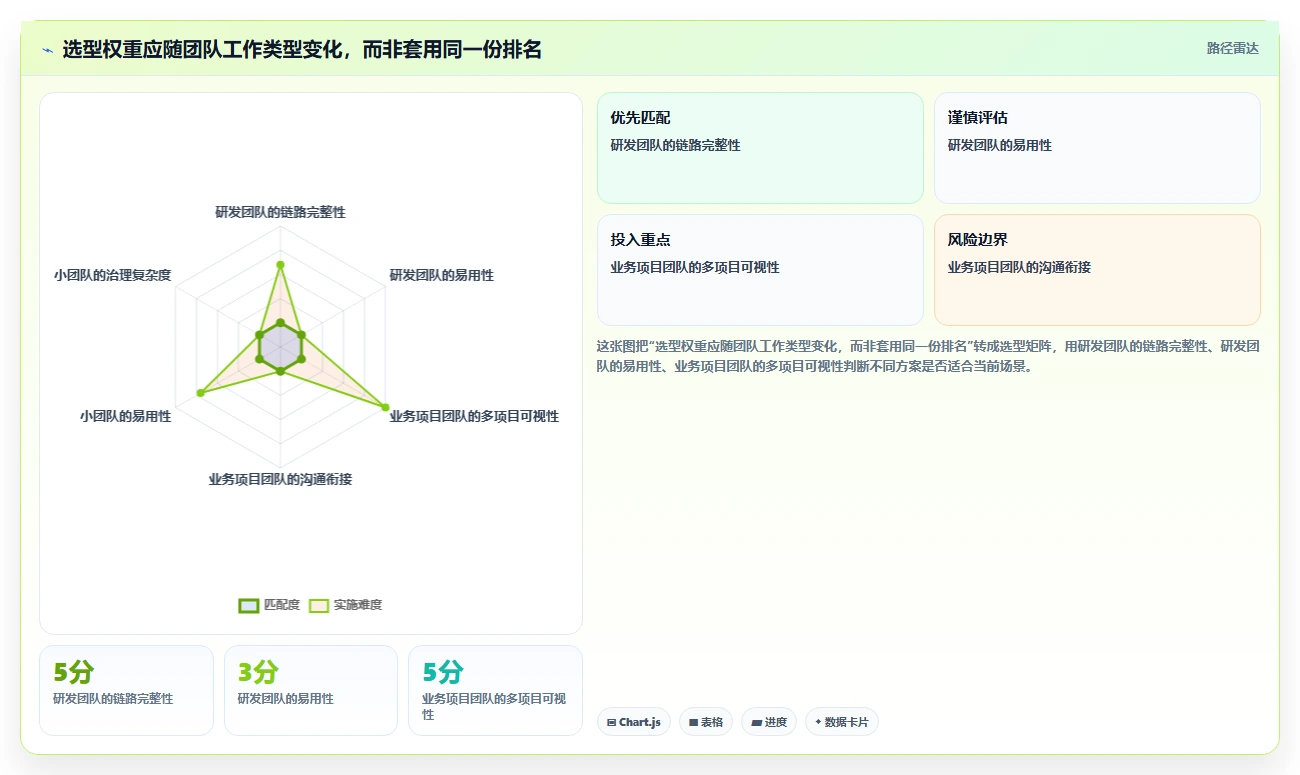Select the 表格 tag

706,722
